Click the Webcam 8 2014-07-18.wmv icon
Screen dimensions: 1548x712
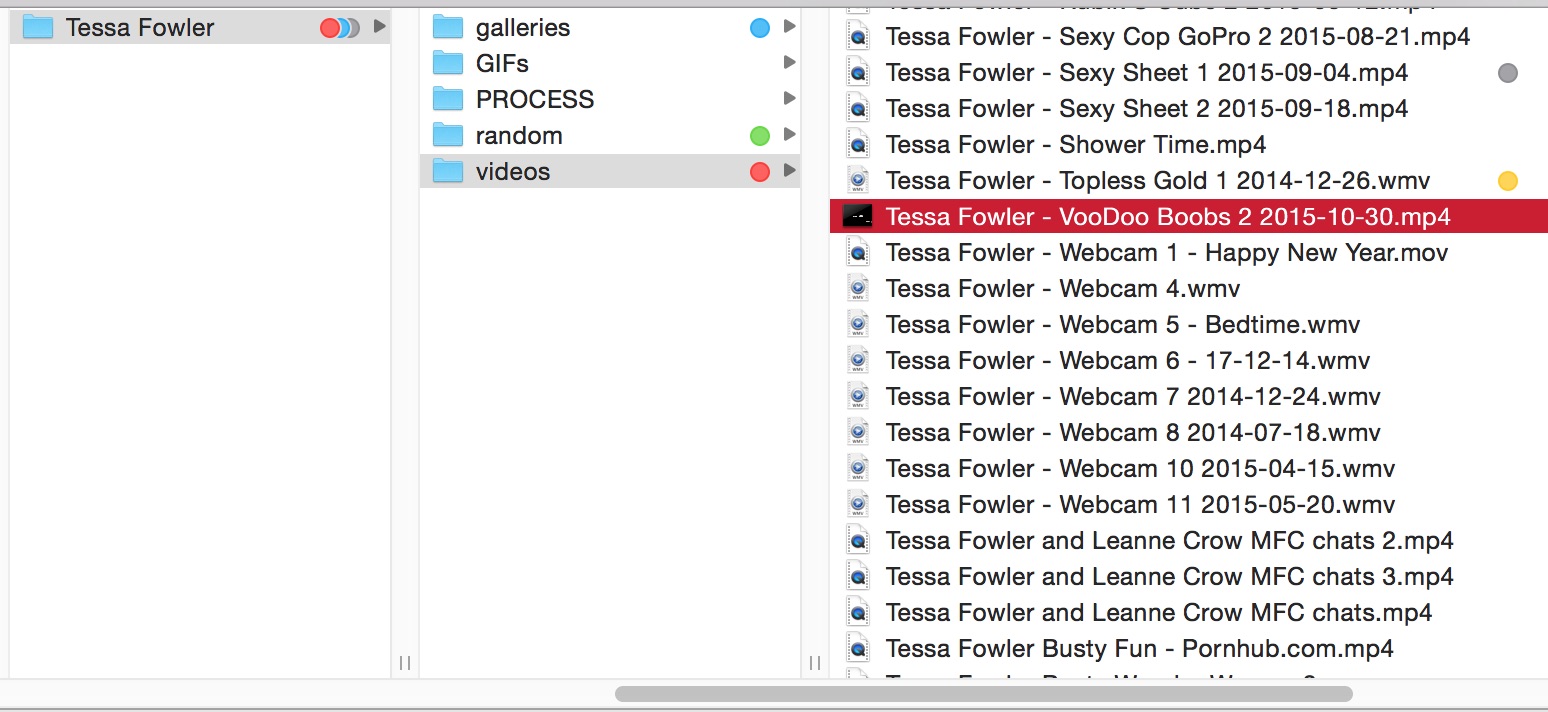(x=857, y=433)
